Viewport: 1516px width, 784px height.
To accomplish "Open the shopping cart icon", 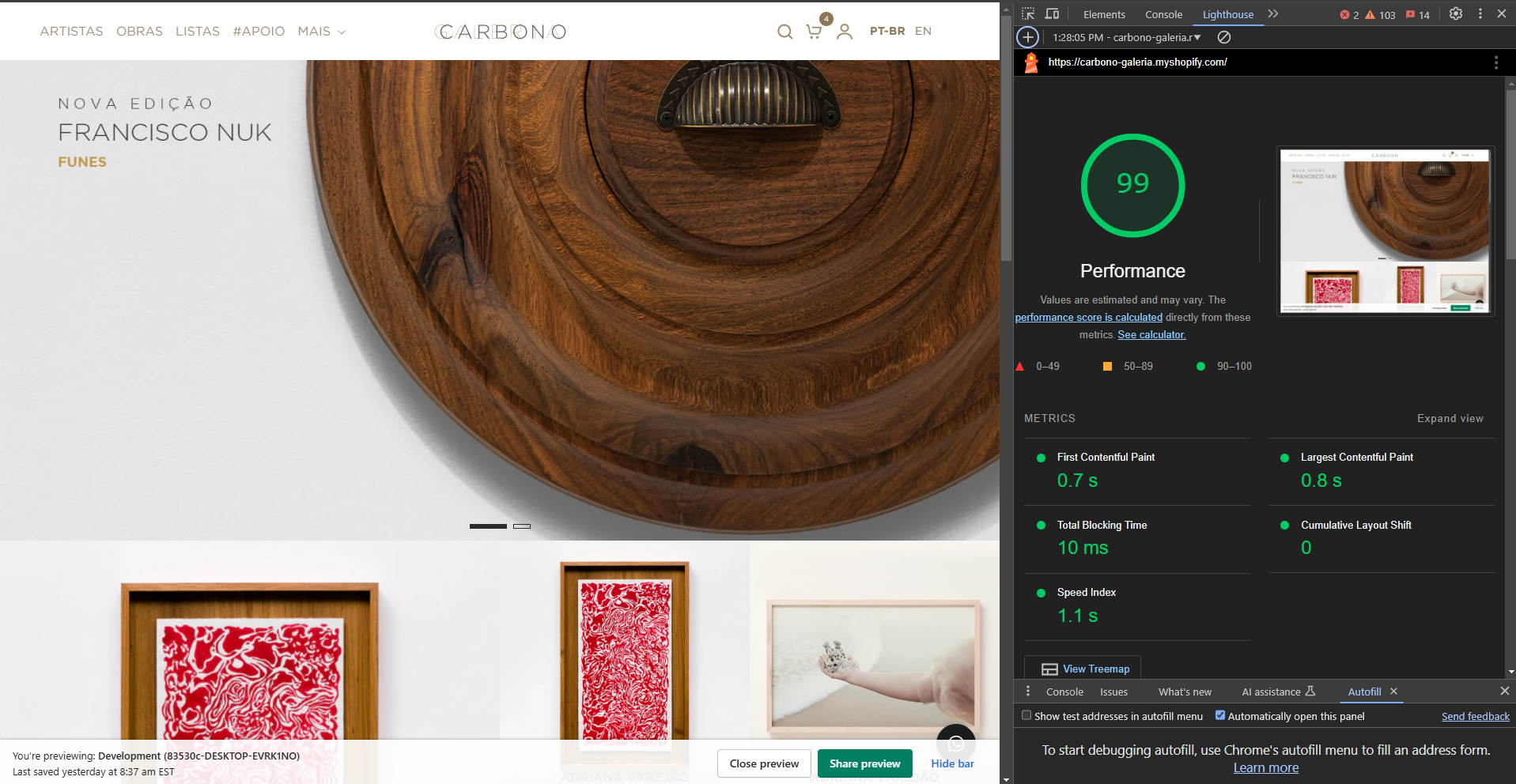I will (x=814, y=32).
